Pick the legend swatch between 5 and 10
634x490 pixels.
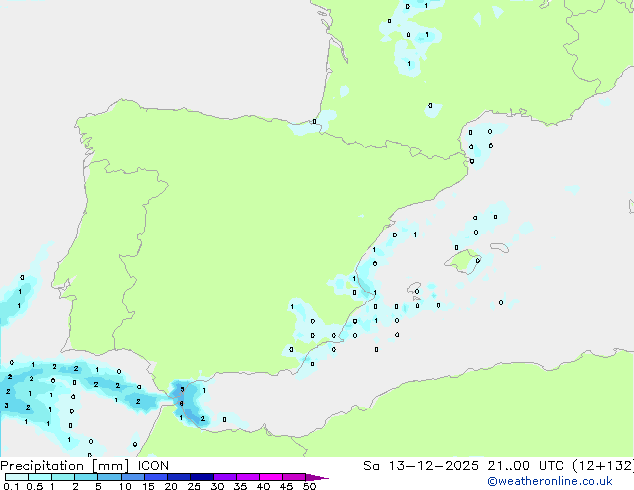click(x=109, y=477)
